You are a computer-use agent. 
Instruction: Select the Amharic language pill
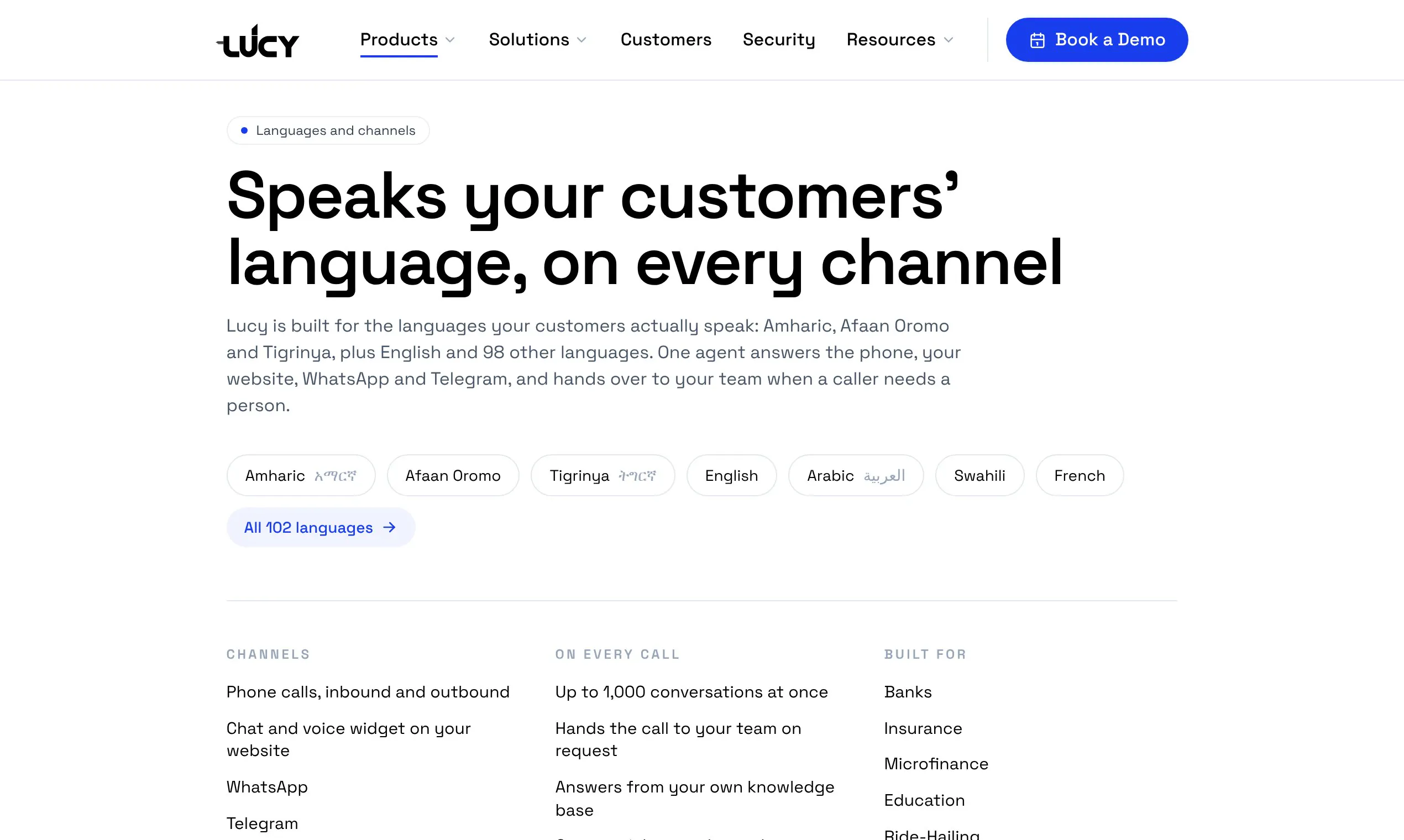click(301, 475)
